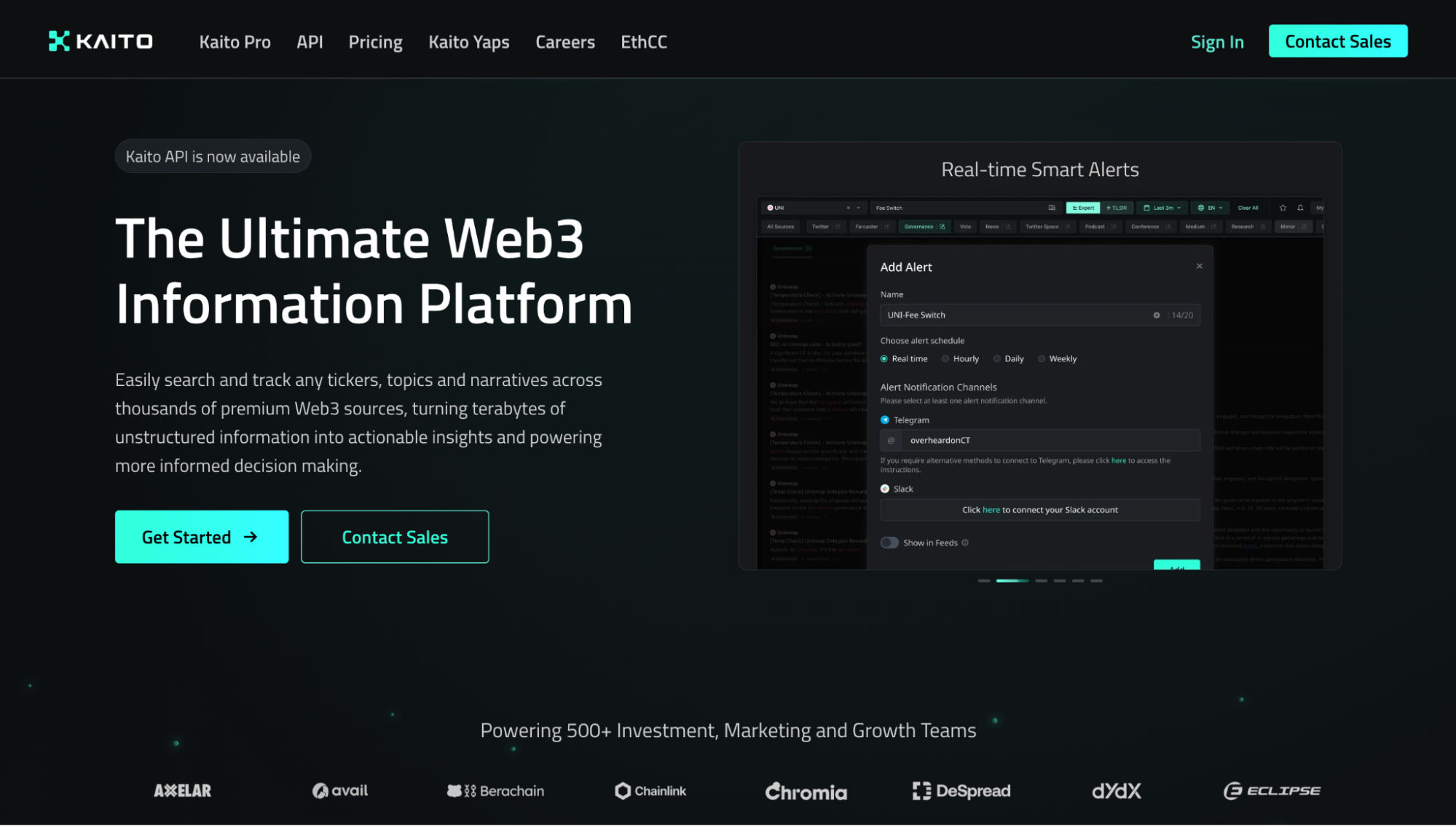Open the EN language dropdown

(x=1211, y=208)
